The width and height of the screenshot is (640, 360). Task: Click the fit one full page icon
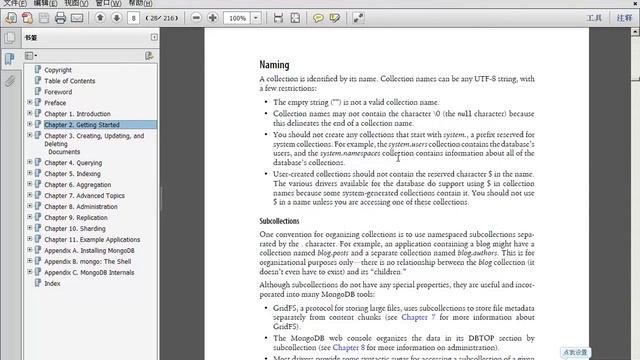pos(295,18)
